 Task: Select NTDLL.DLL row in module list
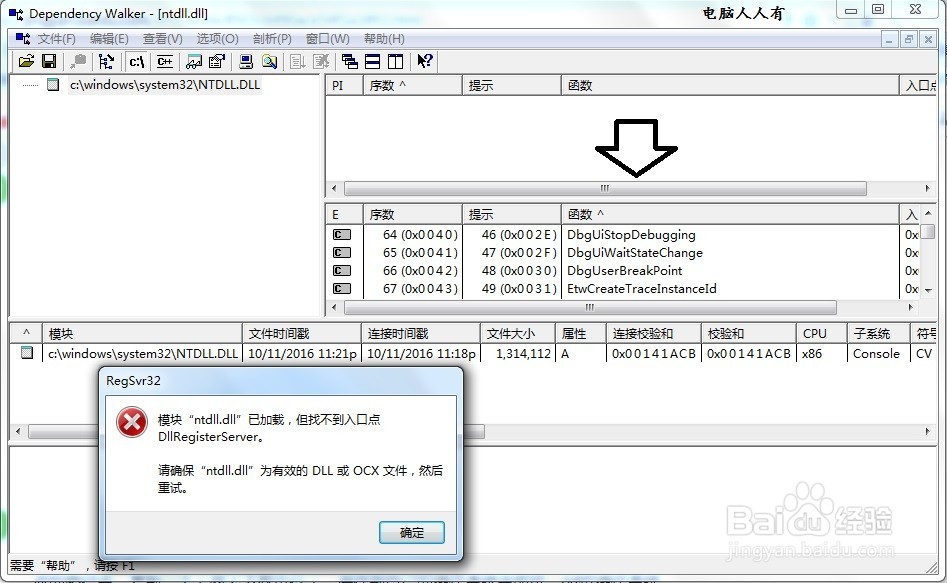(473, 353)
